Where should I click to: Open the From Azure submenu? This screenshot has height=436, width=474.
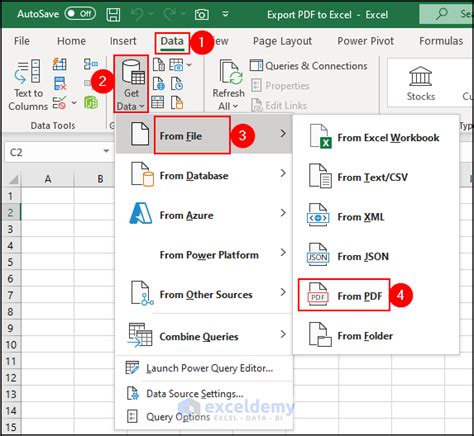click(204, 215)
